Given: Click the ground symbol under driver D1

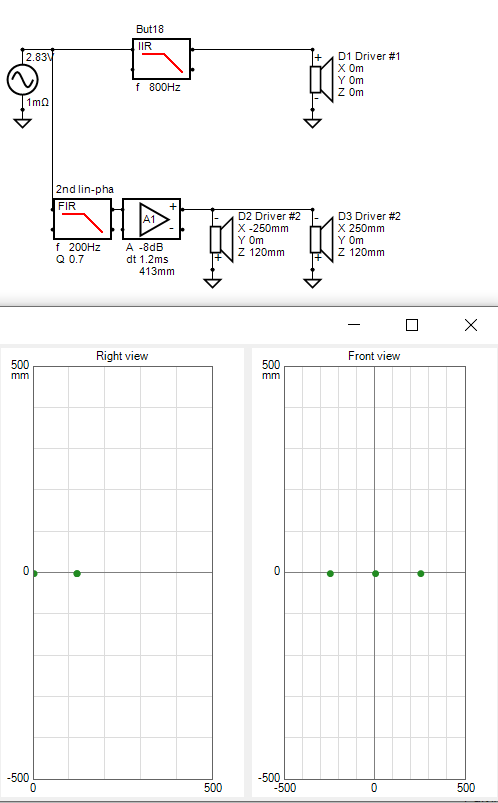Looking at the screenshot, I should click(312, 123).
